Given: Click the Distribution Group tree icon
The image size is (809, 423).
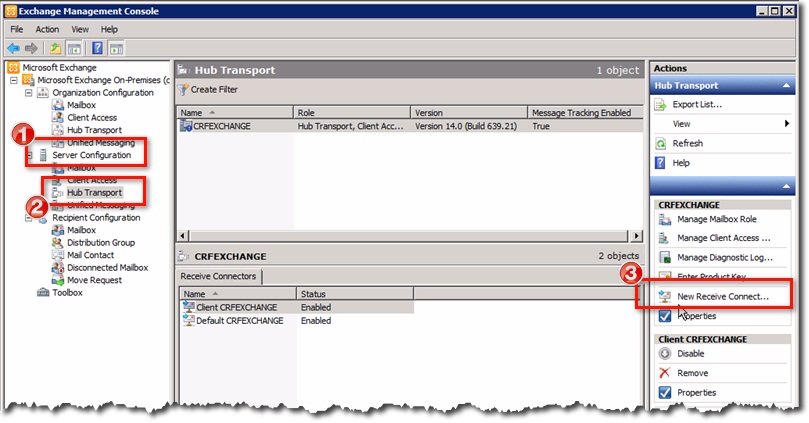Looking at the screenshot, I should 58,242.
